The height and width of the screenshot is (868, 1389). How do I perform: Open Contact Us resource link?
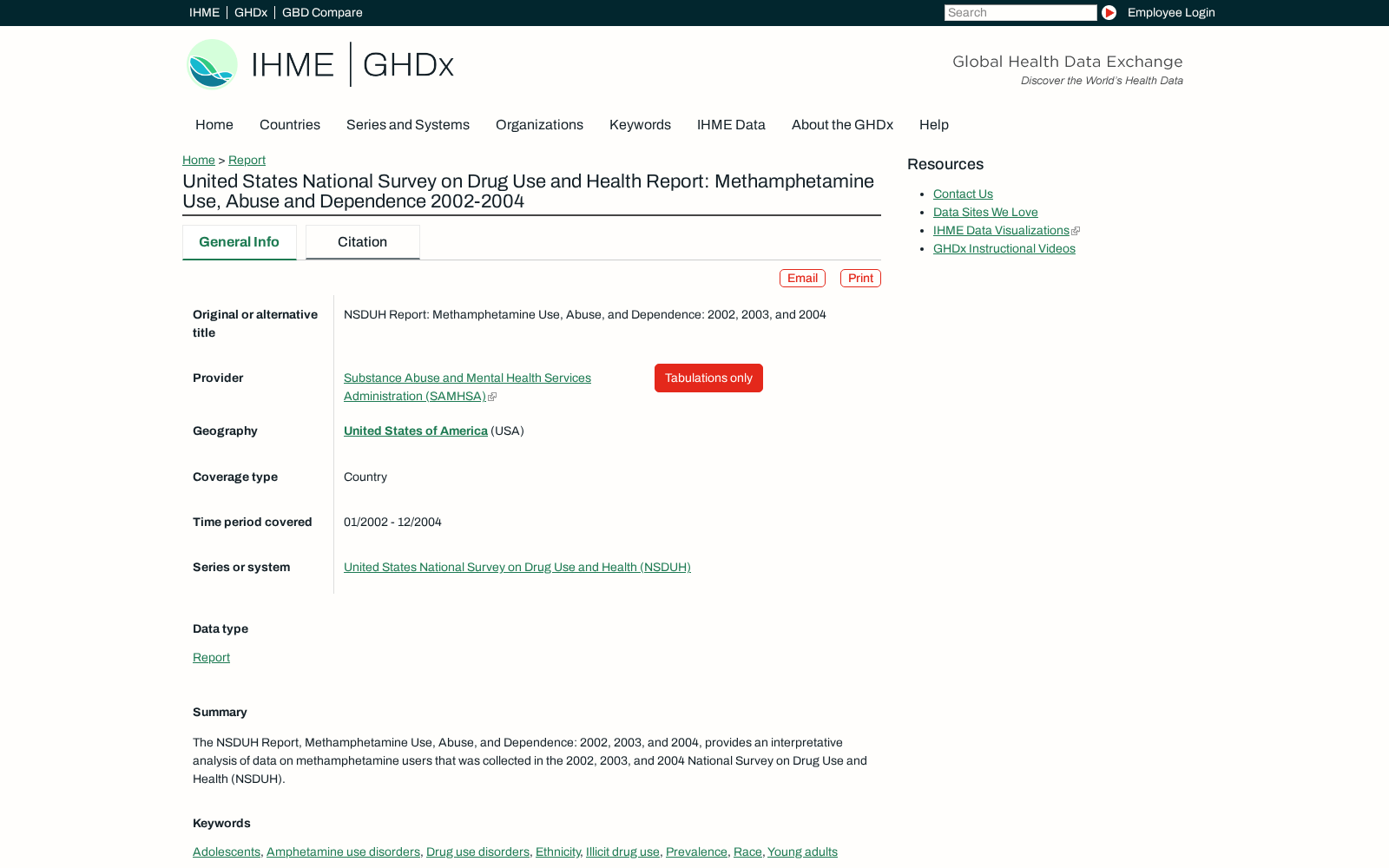(963, 194)
